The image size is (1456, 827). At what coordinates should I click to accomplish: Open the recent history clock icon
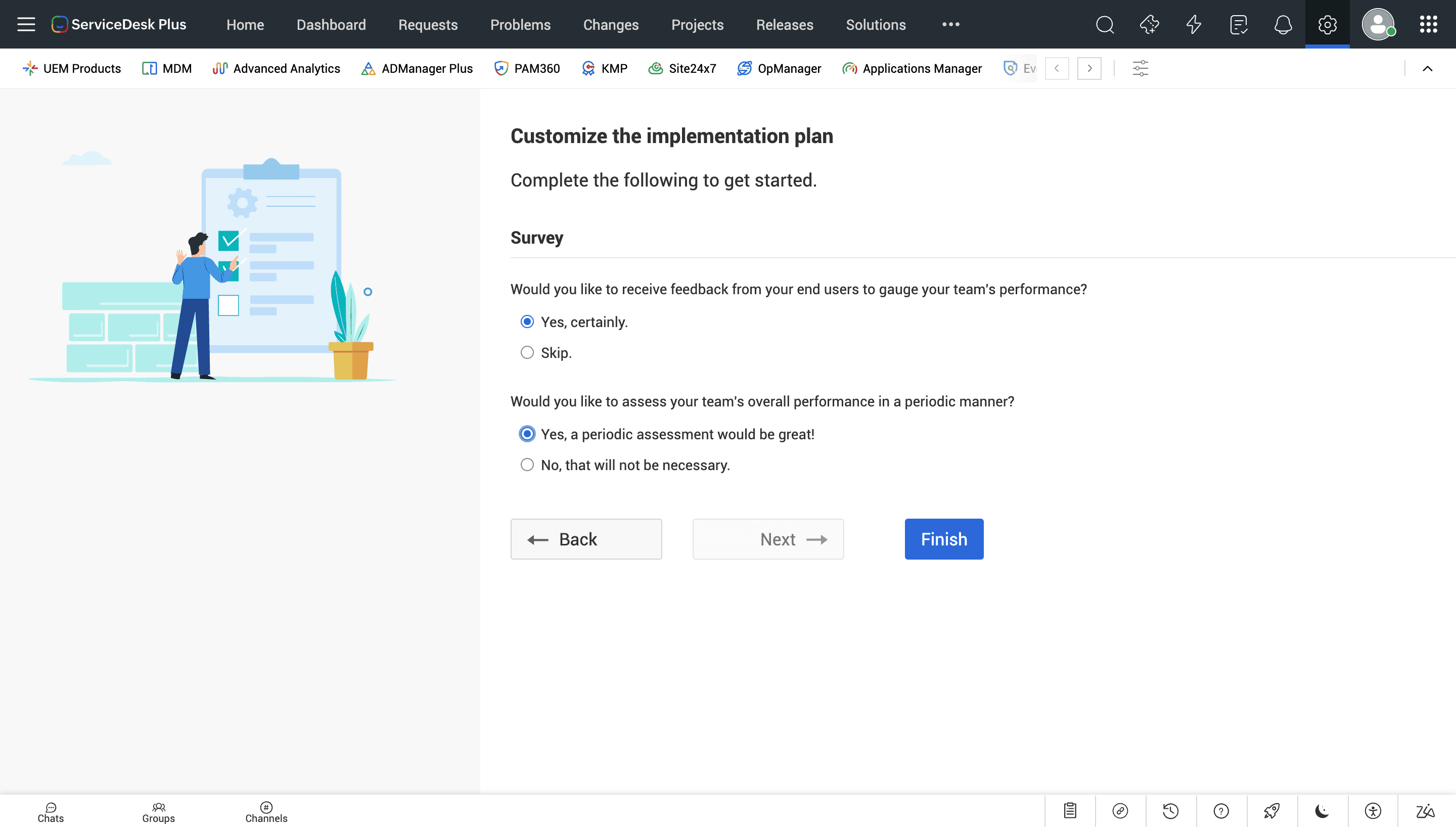point(1170,810)
